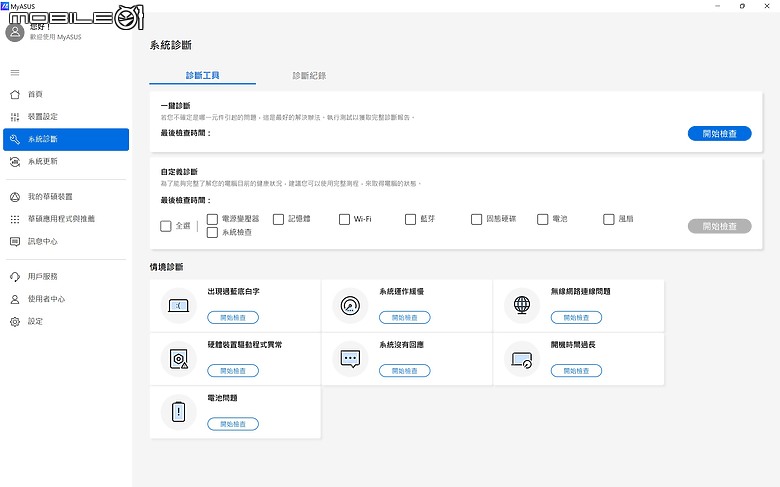Open the 我的華碩裝置 icon

(15, 197)
